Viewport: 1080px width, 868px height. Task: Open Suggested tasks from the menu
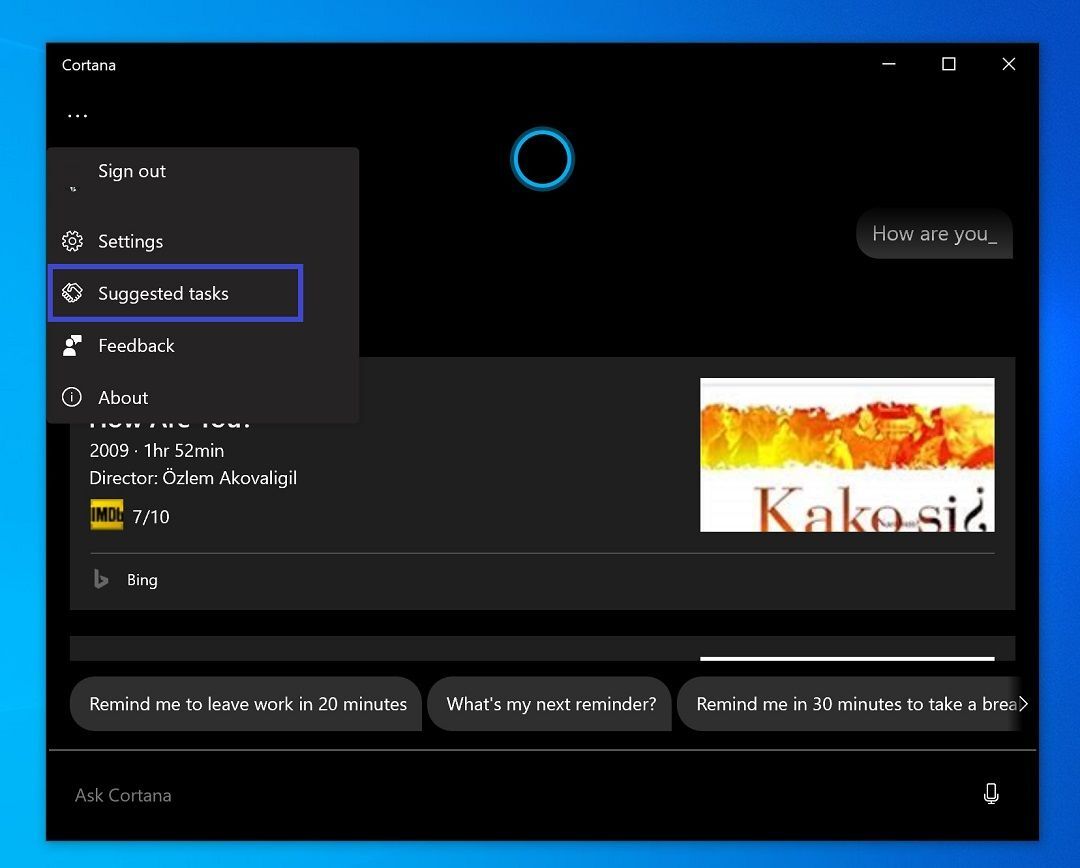coord(163,293)
